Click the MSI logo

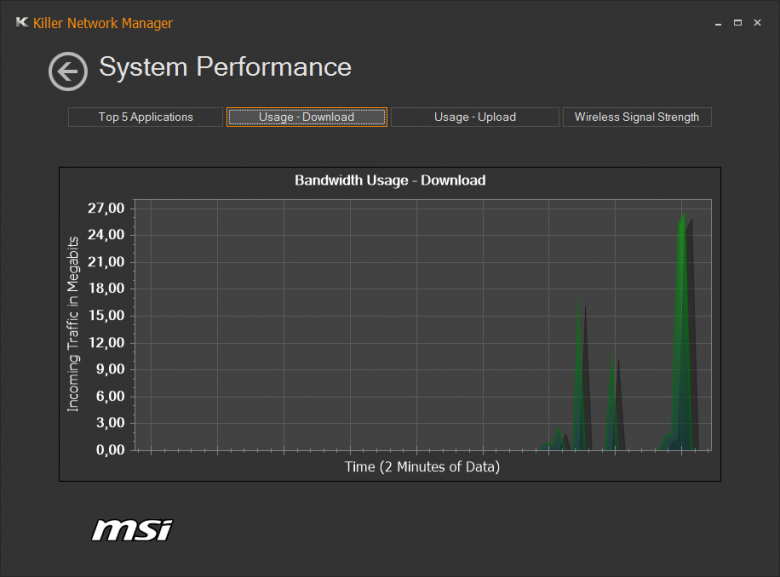click(132, 530)
